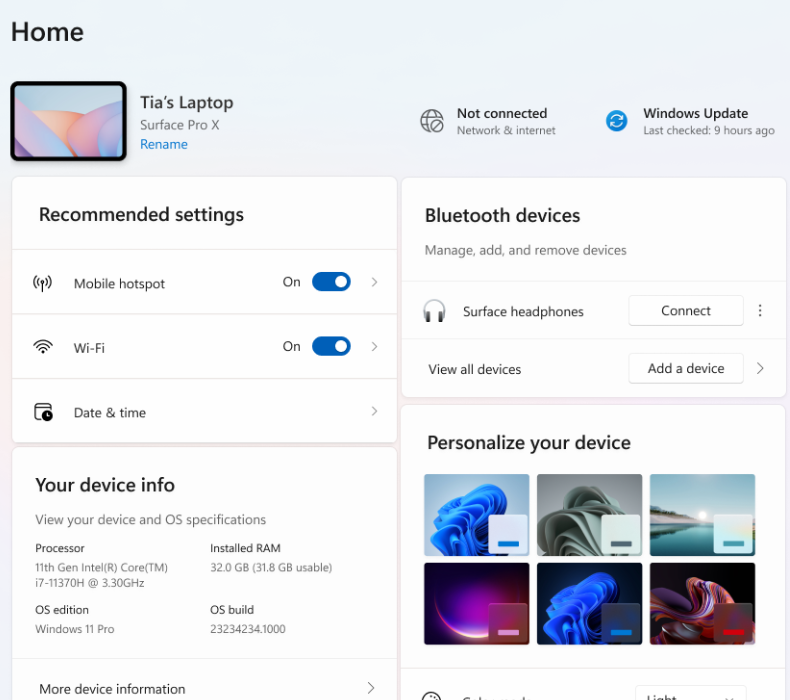Click the Windows Update sync icon
The height and width of the screenshot is (700, 790).
[616, 121]
